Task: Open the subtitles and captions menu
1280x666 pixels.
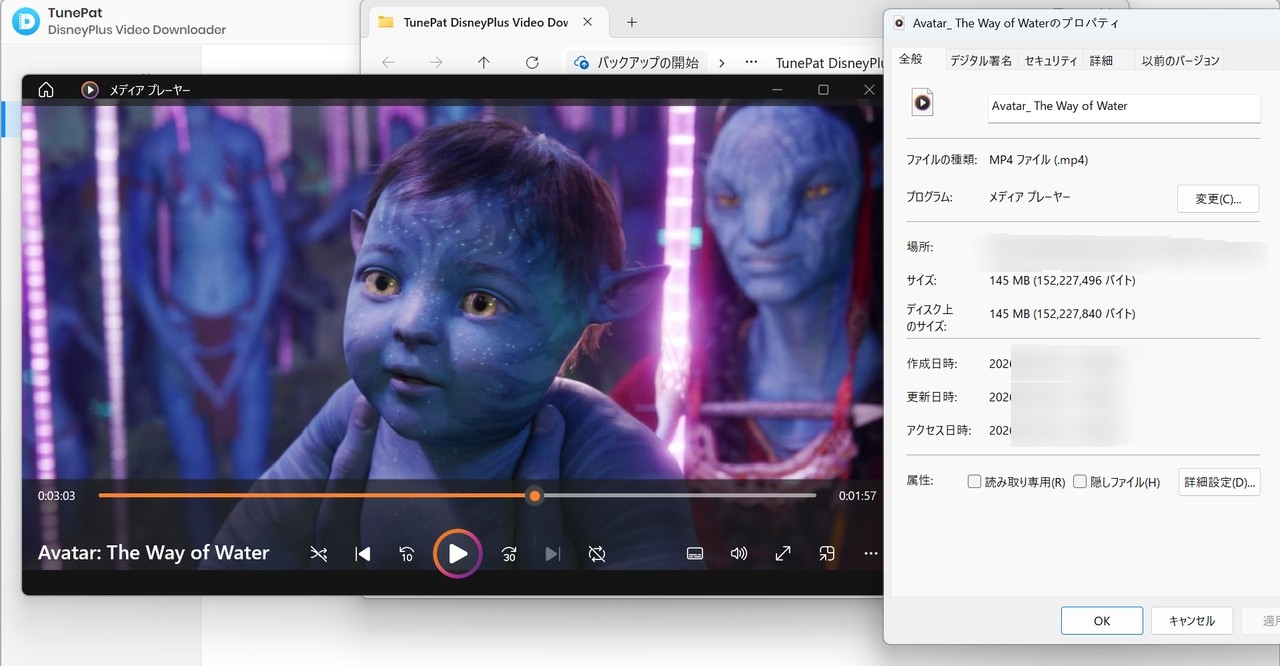Action: pyautogui.click(x=695, y=553)
